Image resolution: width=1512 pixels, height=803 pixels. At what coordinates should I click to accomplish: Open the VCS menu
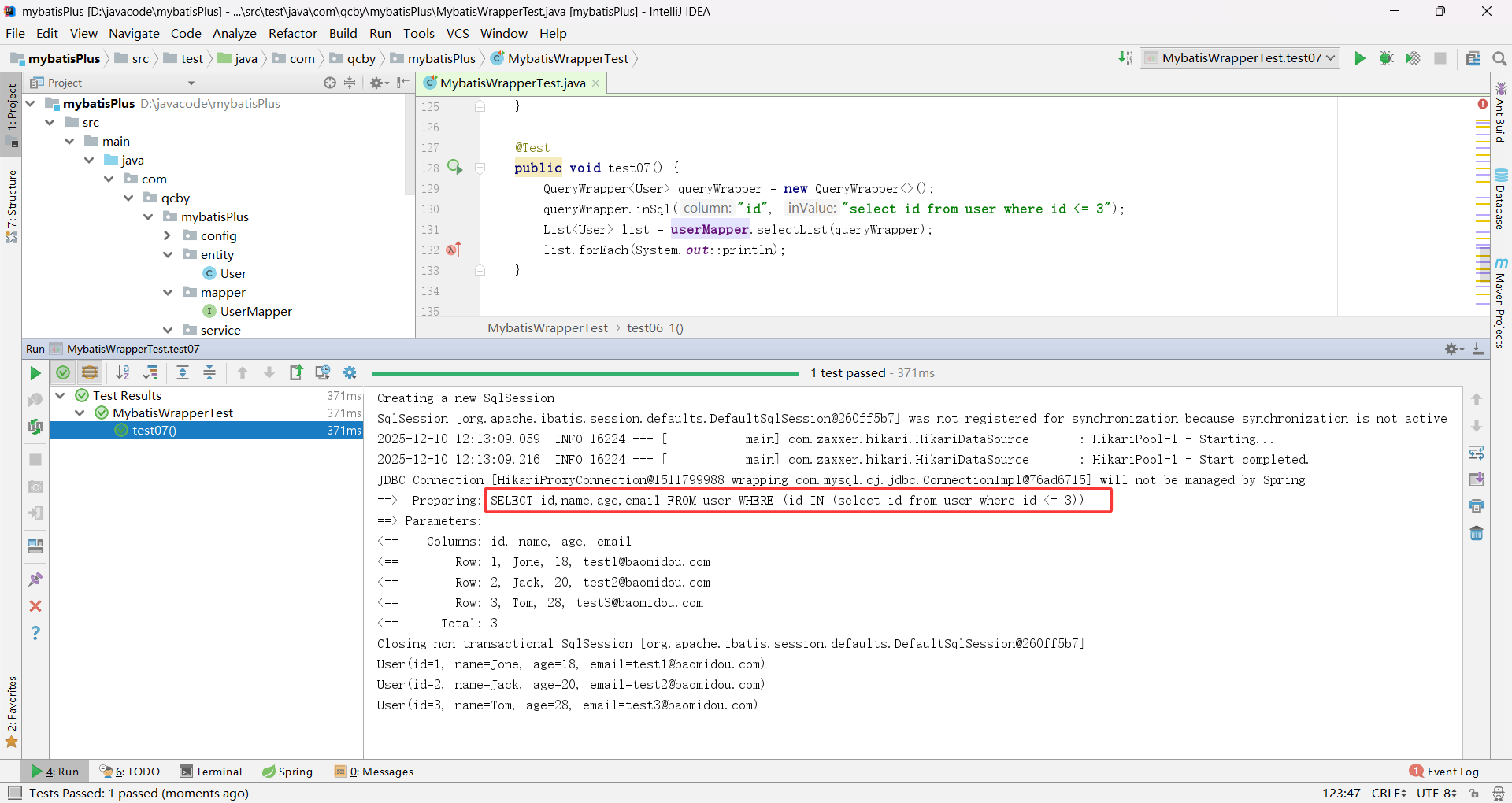[x=458, y=33]
